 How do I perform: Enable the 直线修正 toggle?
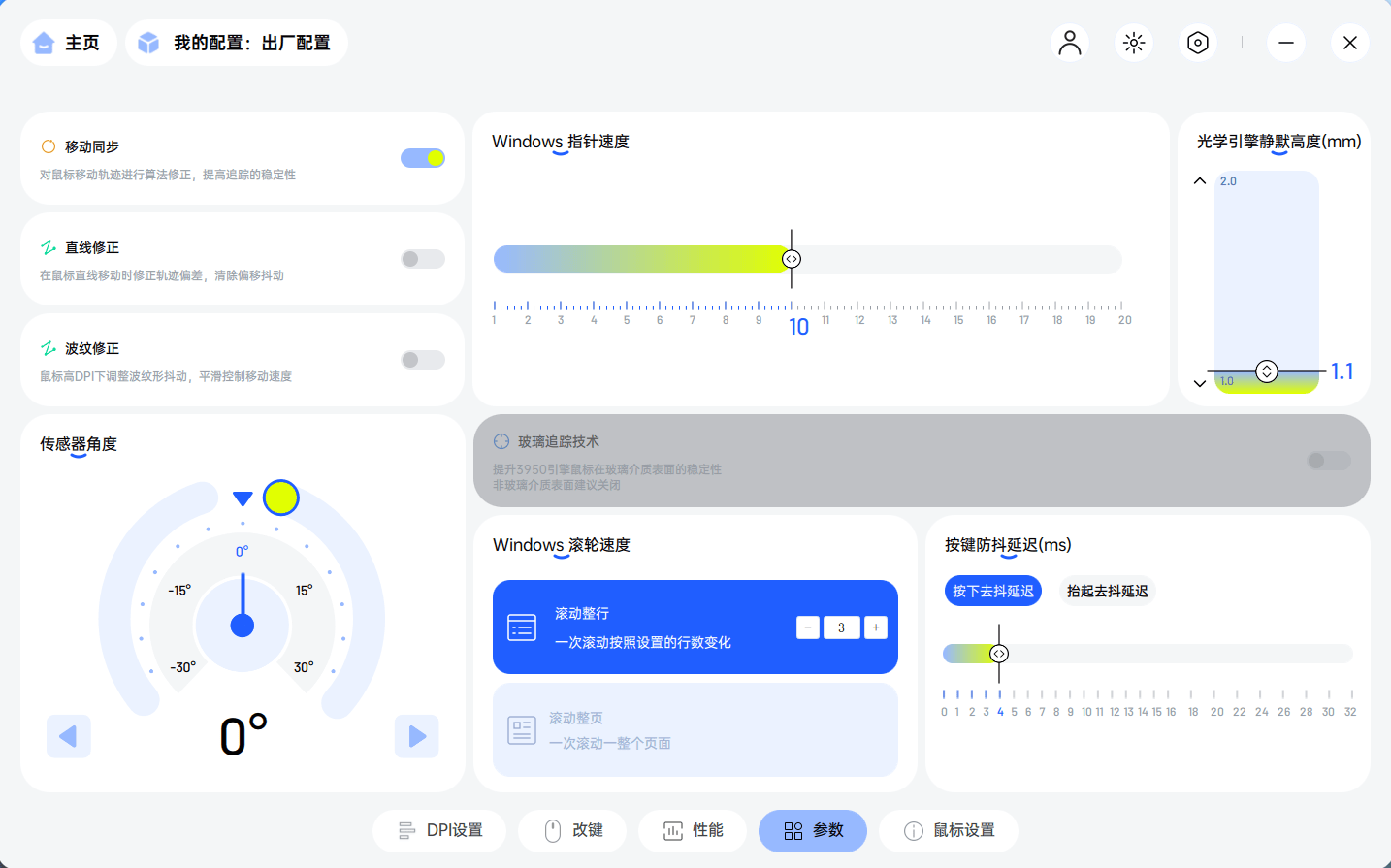click(x=423, y=258)
